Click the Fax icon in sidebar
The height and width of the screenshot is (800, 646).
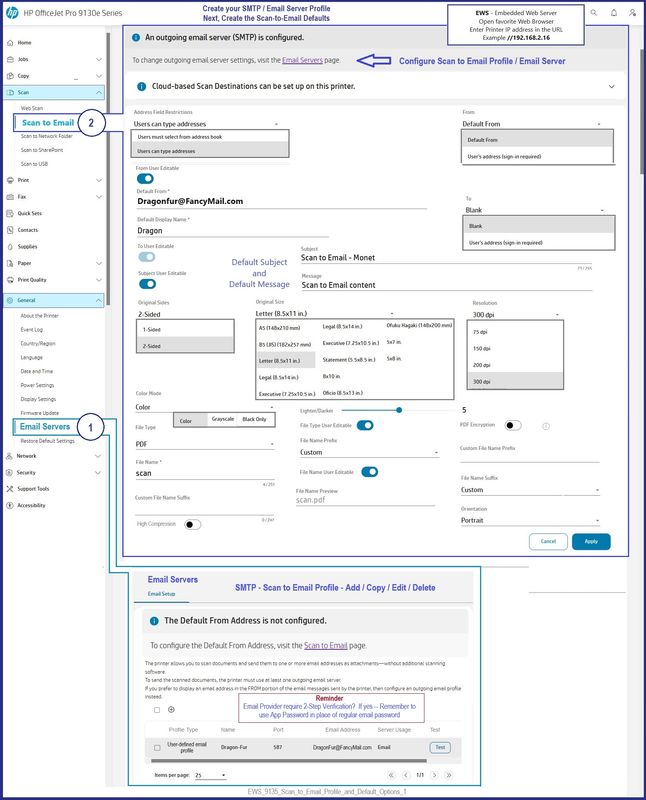(x=10, y=197)
